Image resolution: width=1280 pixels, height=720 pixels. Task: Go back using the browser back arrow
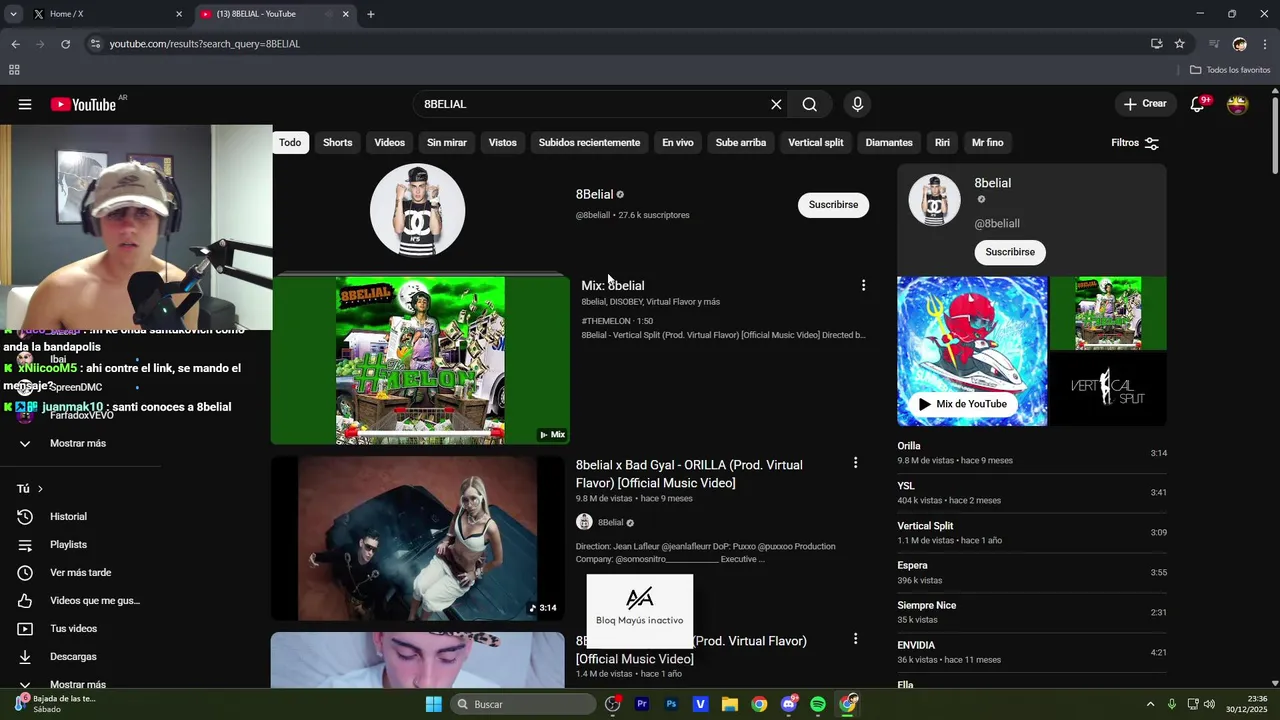point(15,44)
